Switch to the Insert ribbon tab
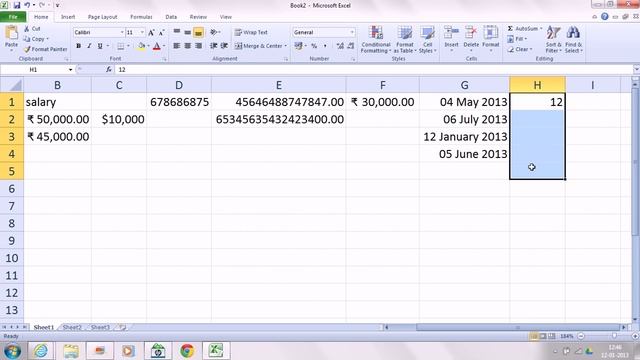 [x=68, y=17]
